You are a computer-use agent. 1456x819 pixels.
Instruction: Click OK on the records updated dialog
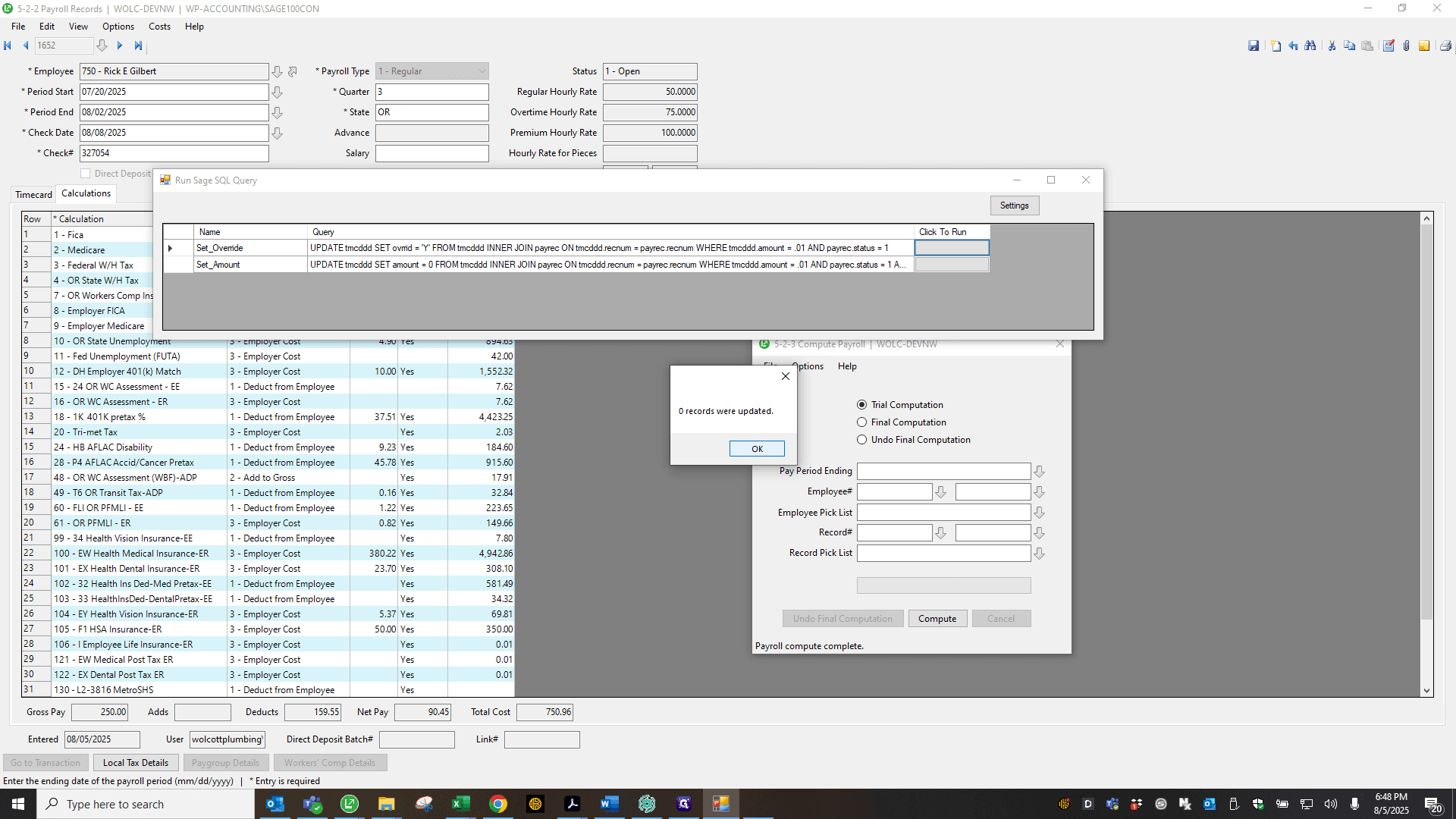(x=757, y=449)
